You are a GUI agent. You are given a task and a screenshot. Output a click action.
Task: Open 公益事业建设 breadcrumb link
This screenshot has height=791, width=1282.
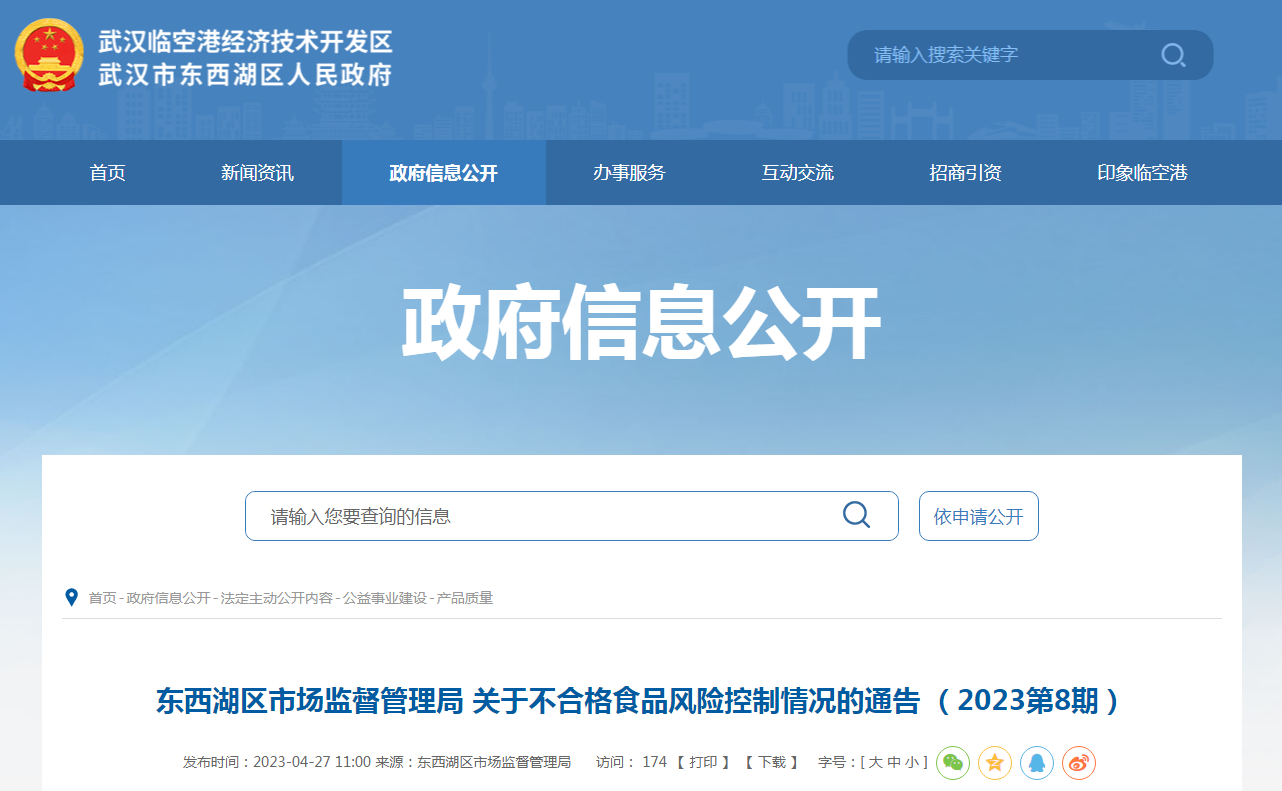(385, 598)
